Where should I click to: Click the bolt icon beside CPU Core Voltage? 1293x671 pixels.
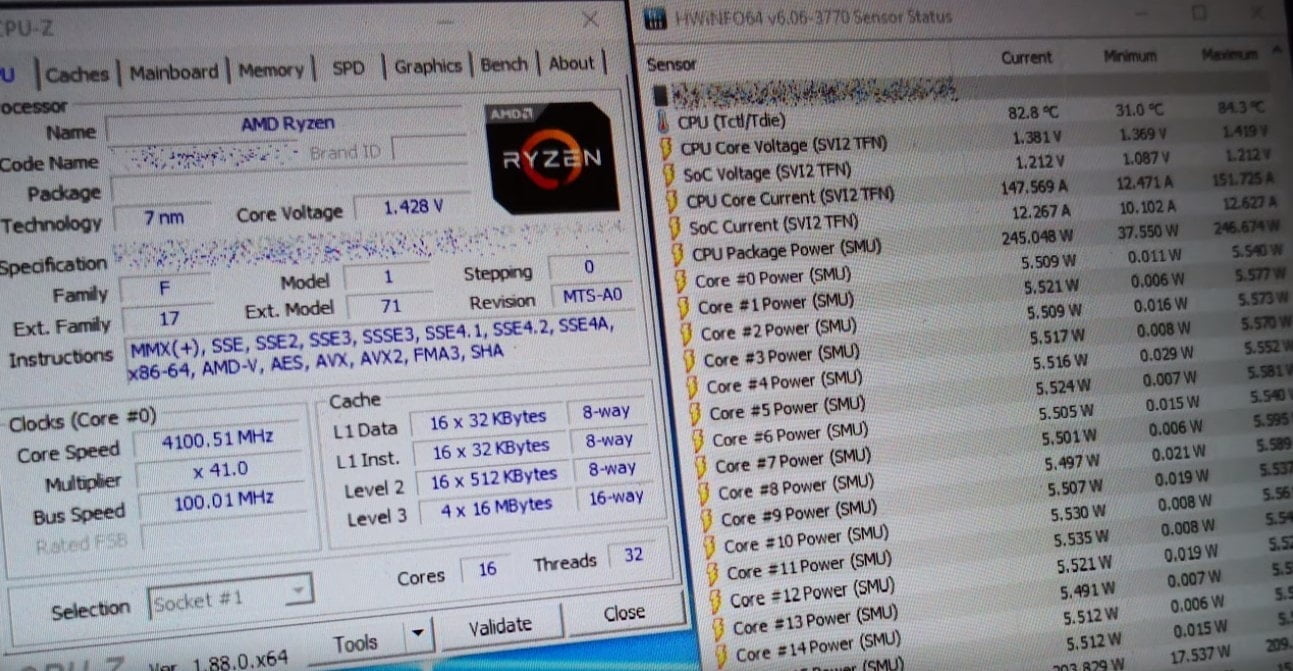pos(668,149)
